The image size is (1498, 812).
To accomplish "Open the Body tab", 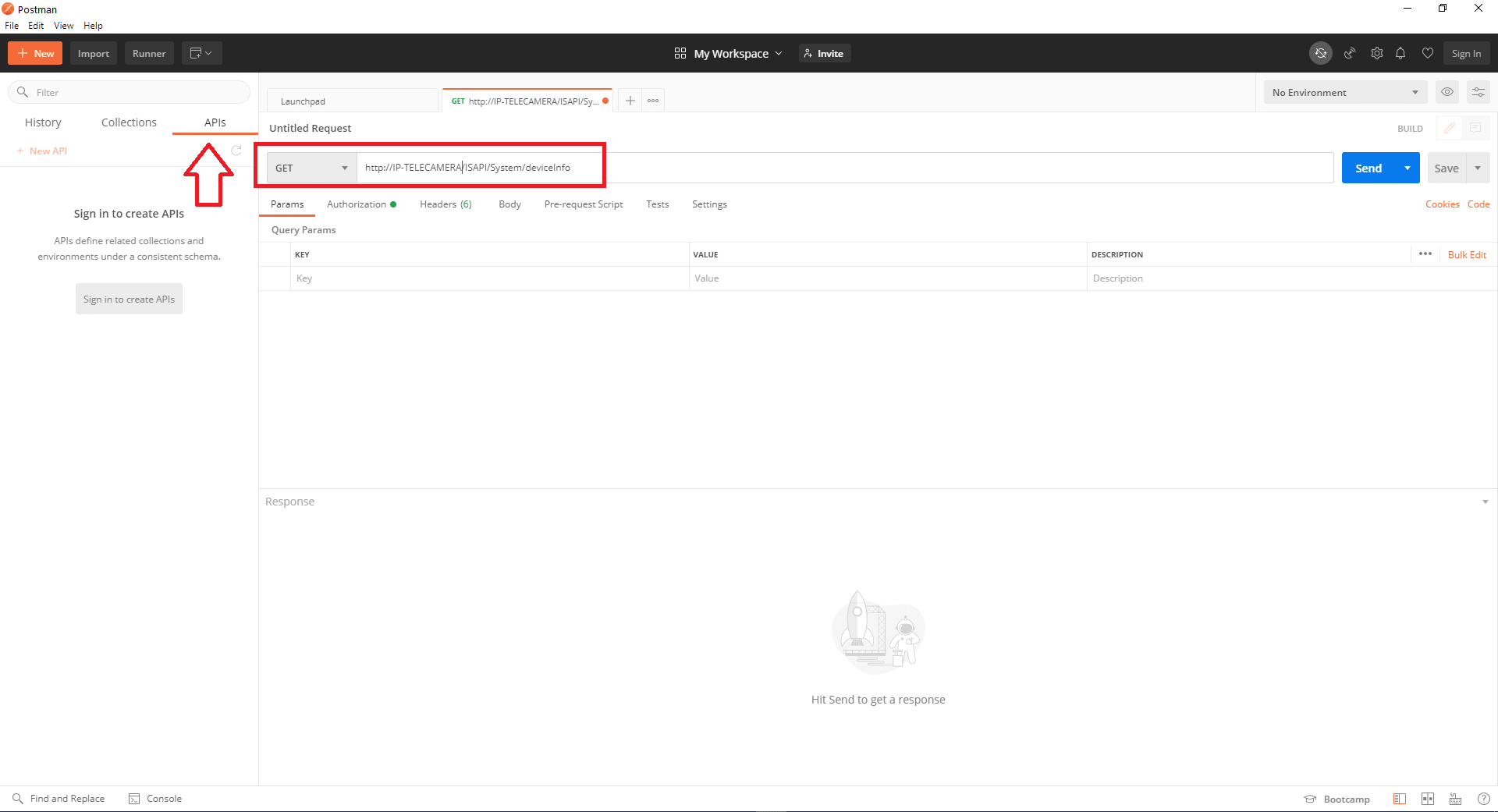I will pos(509,204).
